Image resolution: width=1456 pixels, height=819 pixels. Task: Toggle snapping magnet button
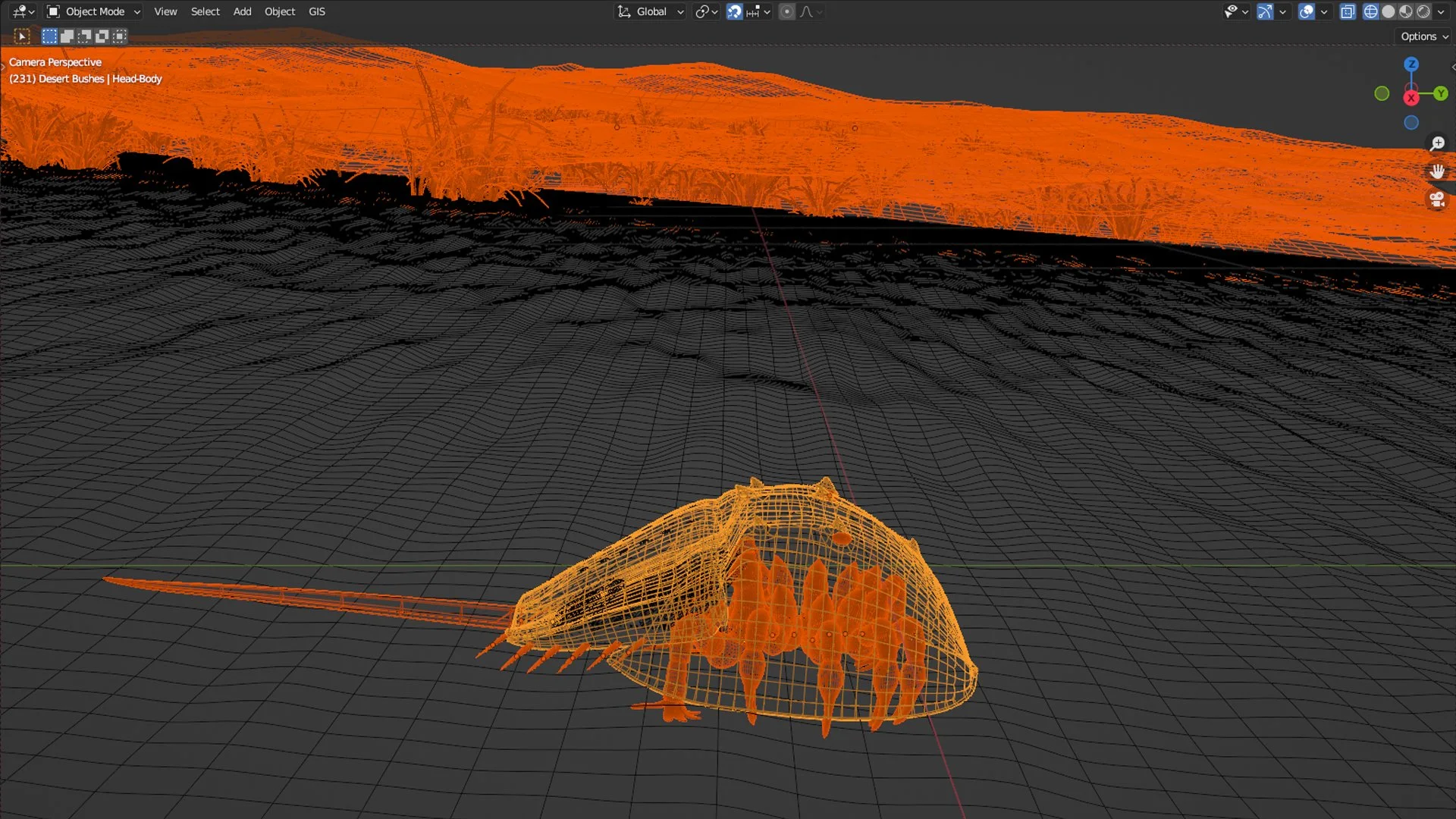(735, 11)
